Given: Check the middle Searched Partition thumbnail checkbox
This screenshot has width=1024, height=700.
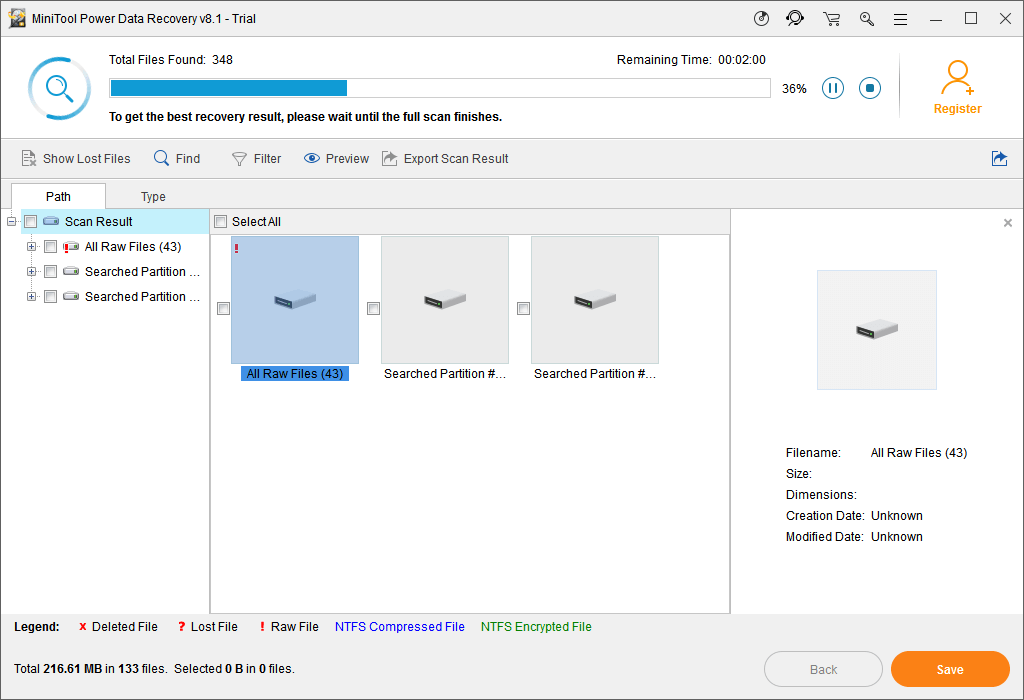Looking at the screenshot, I should coord(374,308).
